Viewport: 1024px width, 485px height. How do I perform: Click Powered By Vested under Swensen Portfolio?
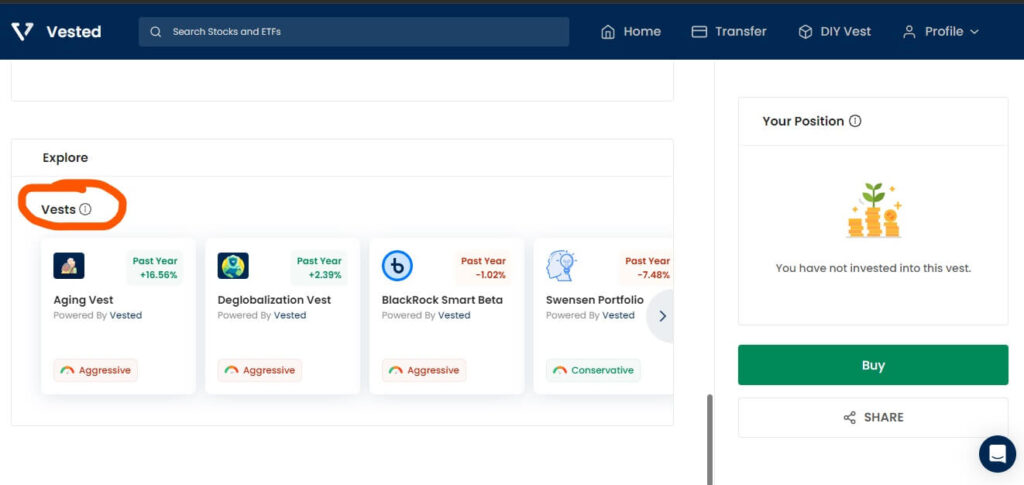590,315
